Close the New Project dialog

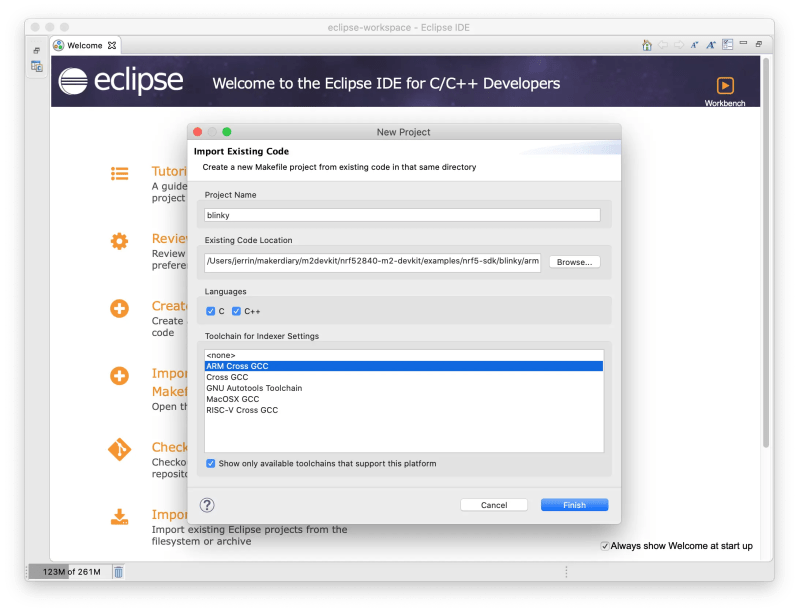198,132
